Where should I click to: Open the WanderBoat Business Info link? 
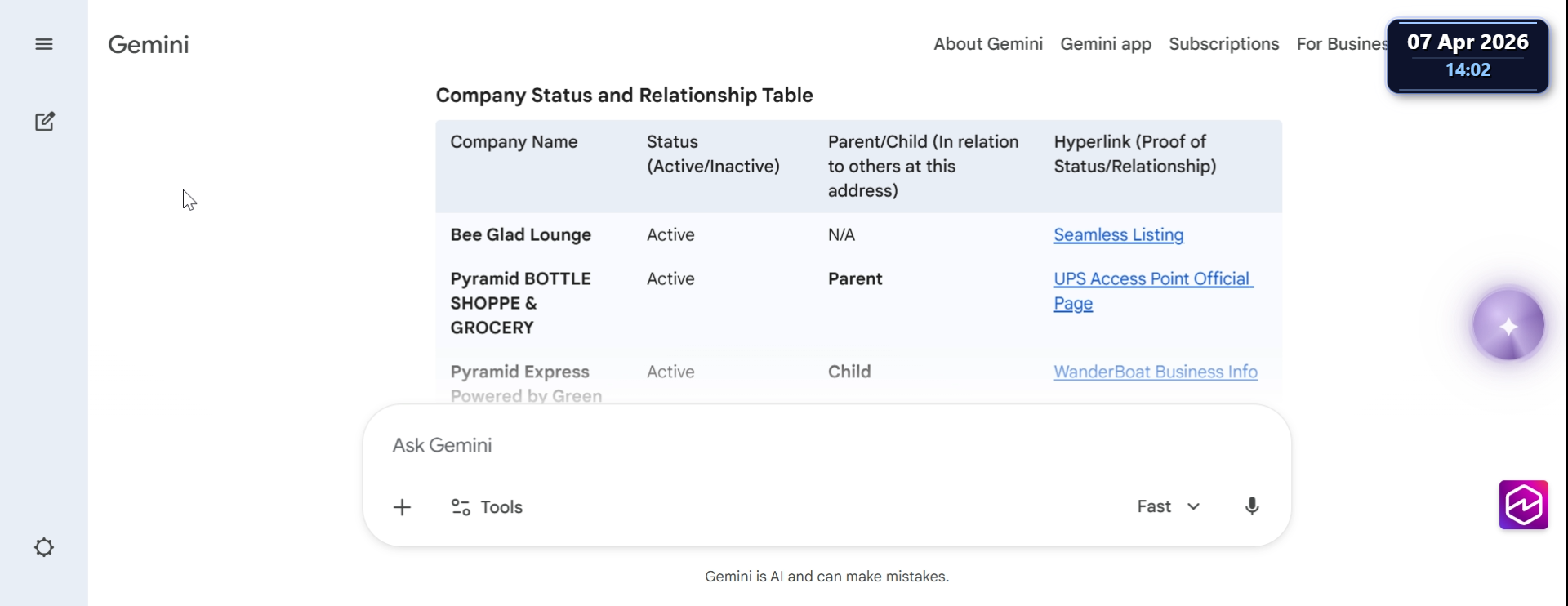pyautogui.click(x=1155, y=372)
